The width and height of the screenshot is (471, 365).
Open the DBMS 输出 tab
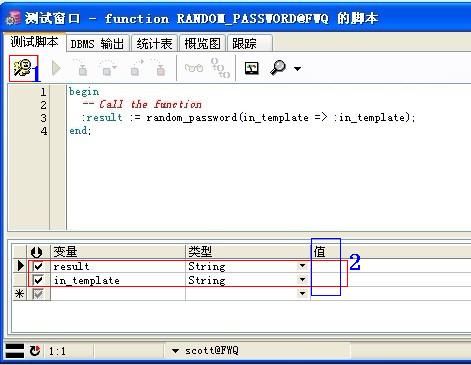click(97, 44)
